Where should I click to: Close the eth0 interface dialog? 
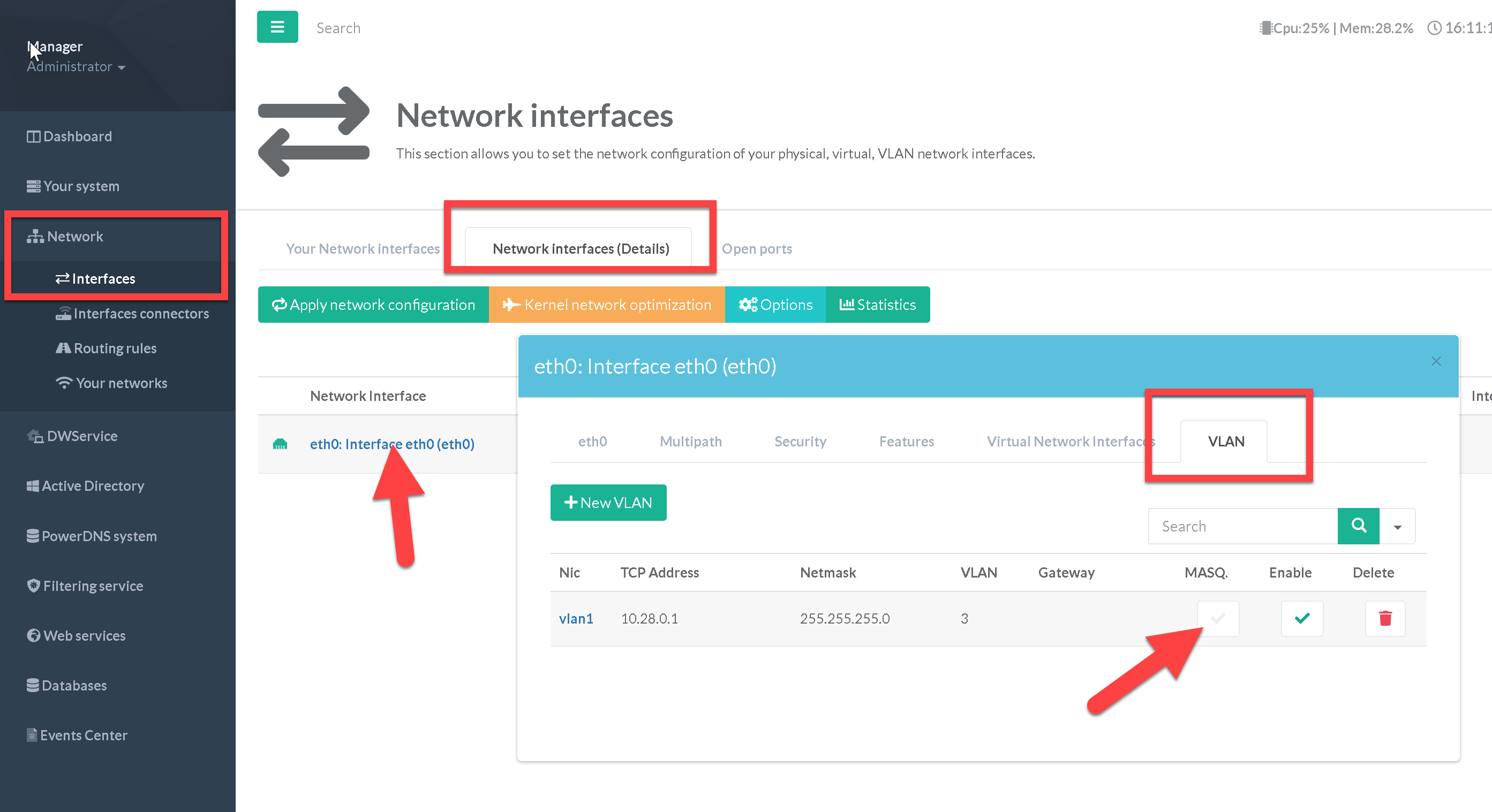pos(1435,362)
